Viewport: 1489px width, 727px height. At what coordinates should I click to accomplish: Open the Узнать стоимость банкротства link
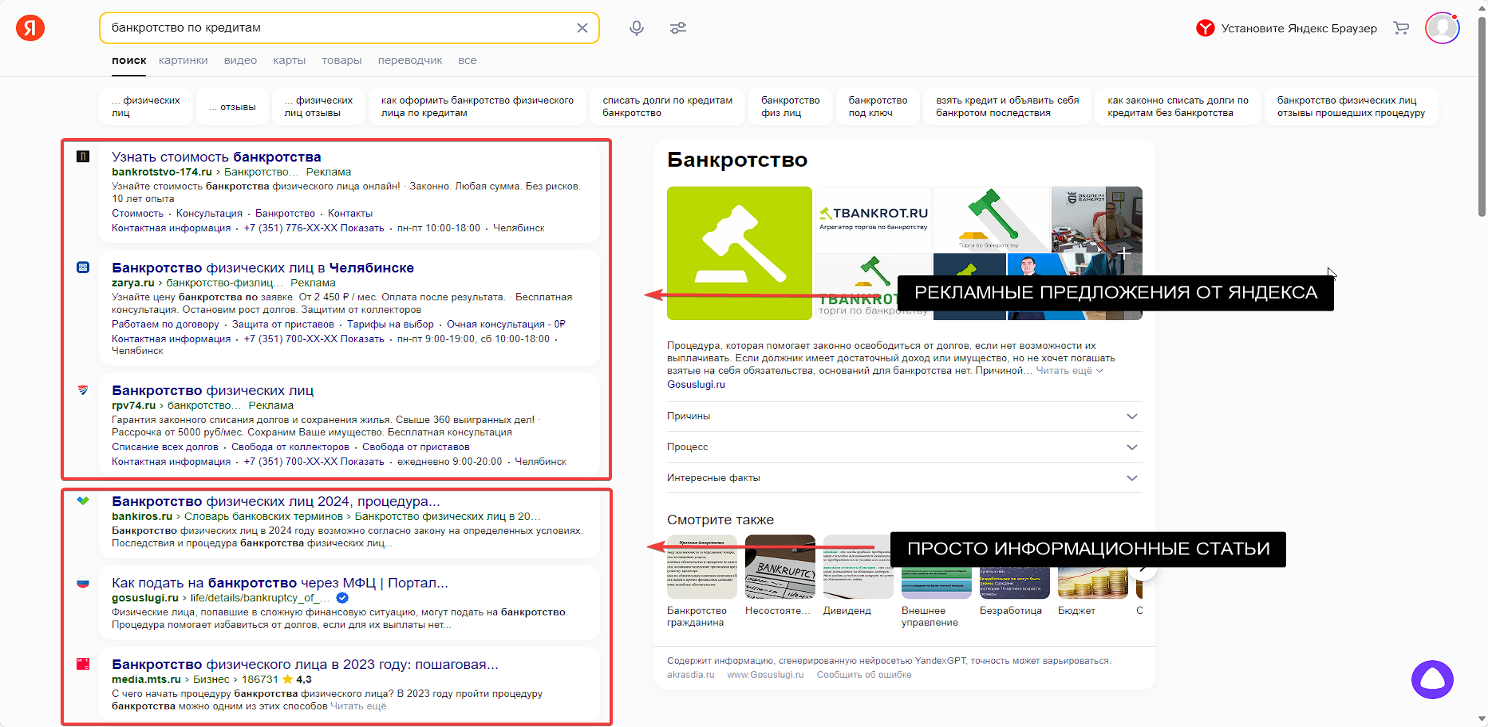[x=216, y=157]
